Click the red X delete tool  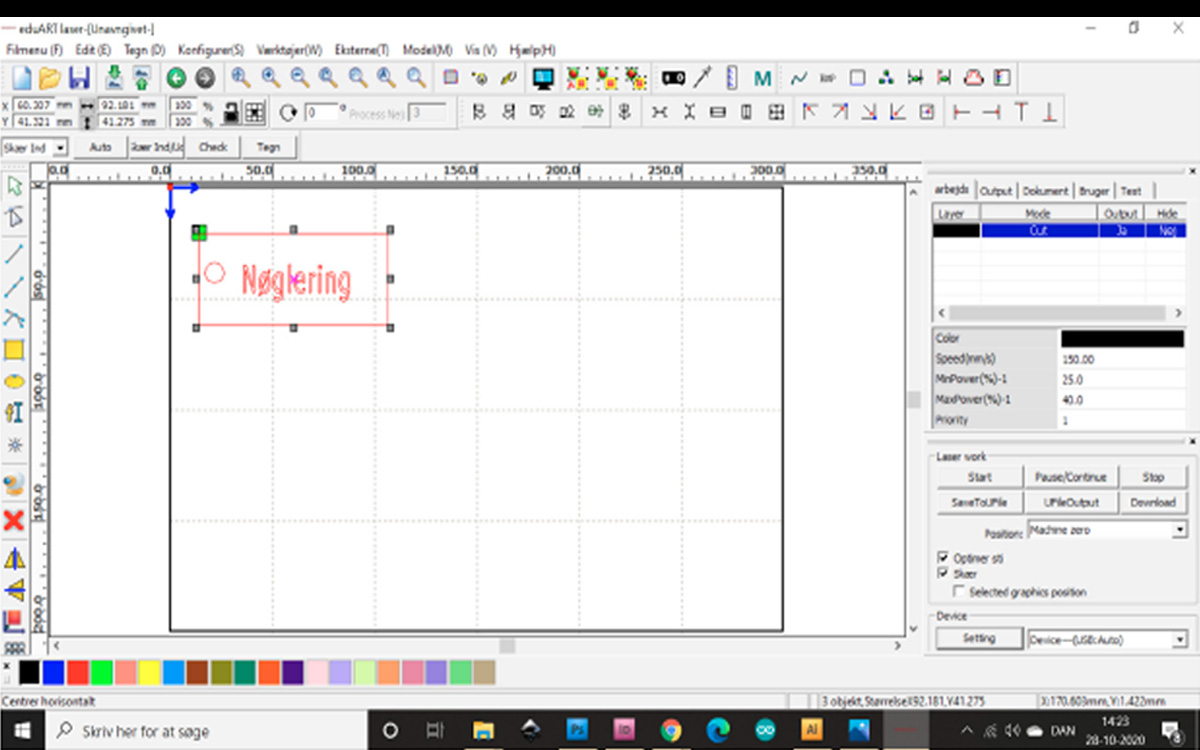[x=14, y=520]
